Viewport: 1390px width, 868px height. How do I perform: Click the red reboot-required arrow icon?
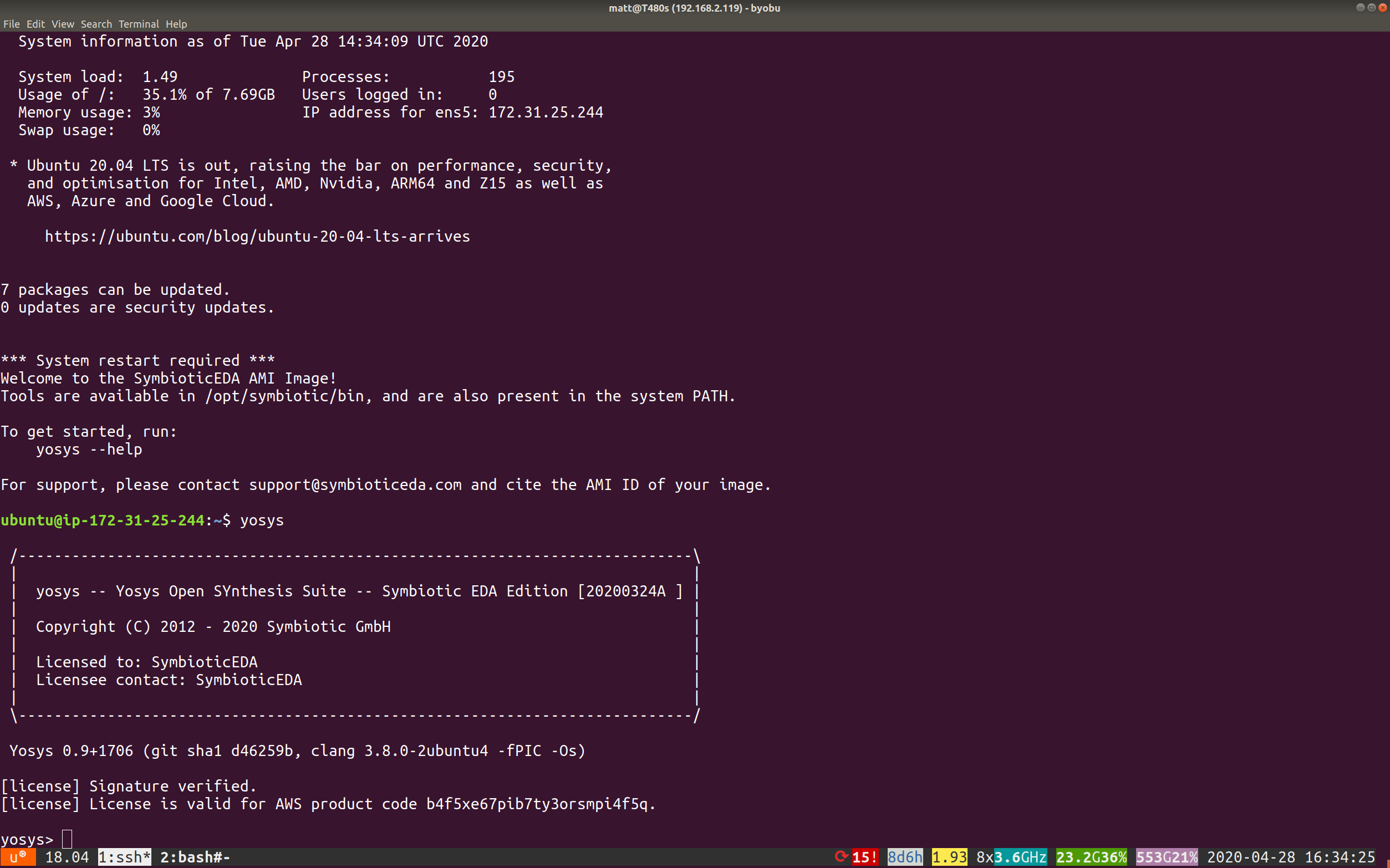[x=841, y=856]
